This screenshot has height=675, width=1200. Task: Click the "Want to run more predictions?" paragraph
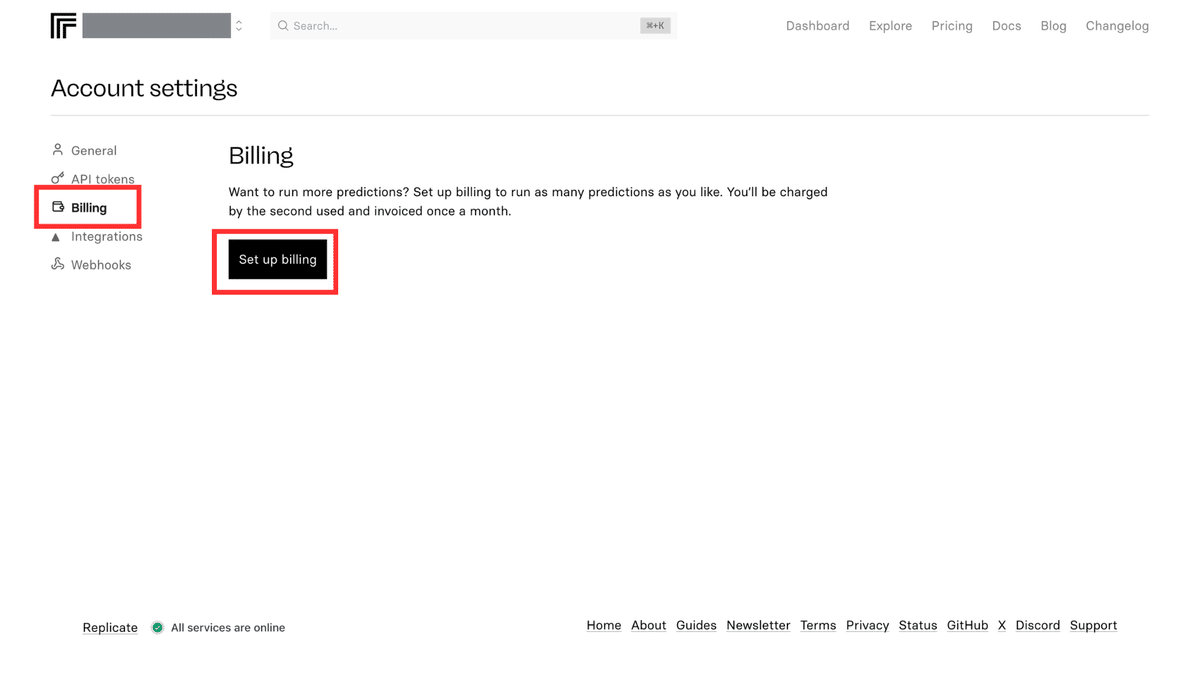coord(528,201)
